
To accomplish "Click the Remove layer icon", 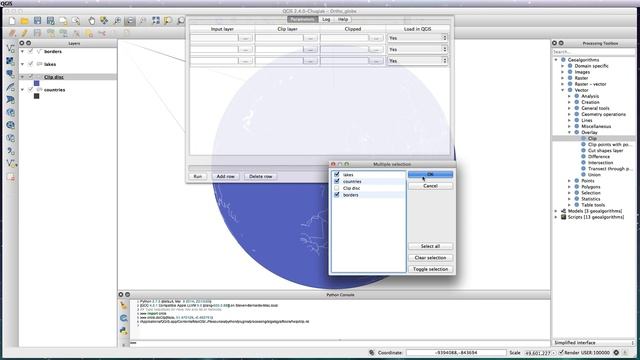I will click(x=11, y=177).
